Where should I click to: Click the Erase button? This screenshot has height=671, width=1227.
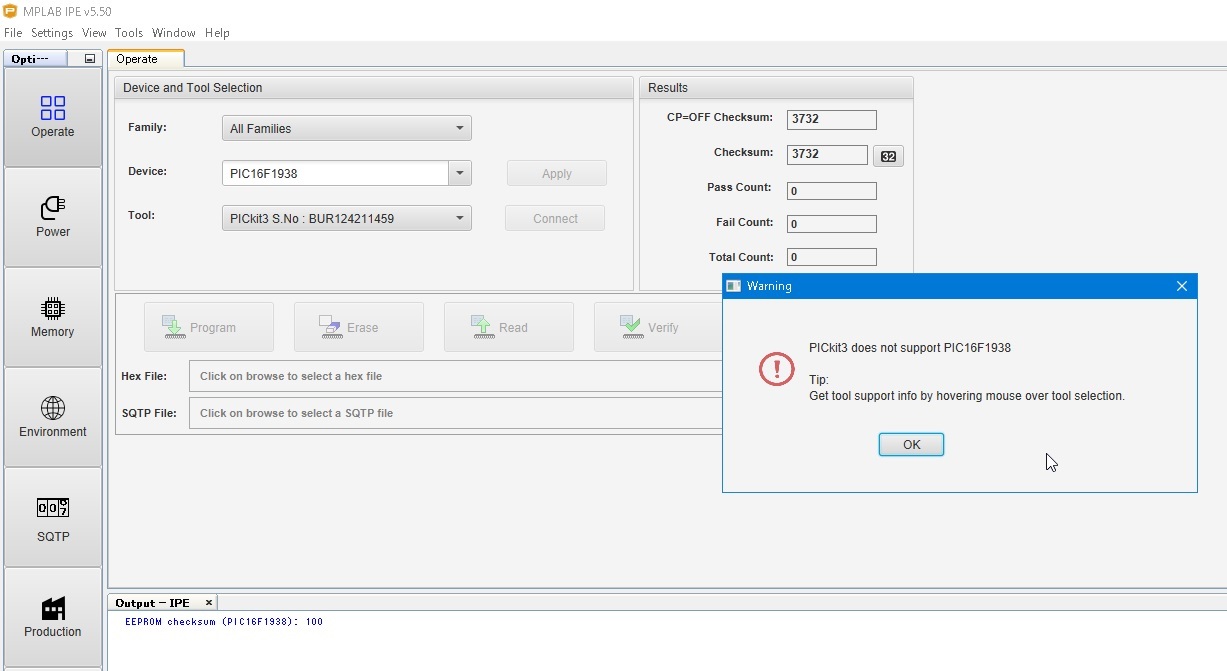(x=359, y=327)
